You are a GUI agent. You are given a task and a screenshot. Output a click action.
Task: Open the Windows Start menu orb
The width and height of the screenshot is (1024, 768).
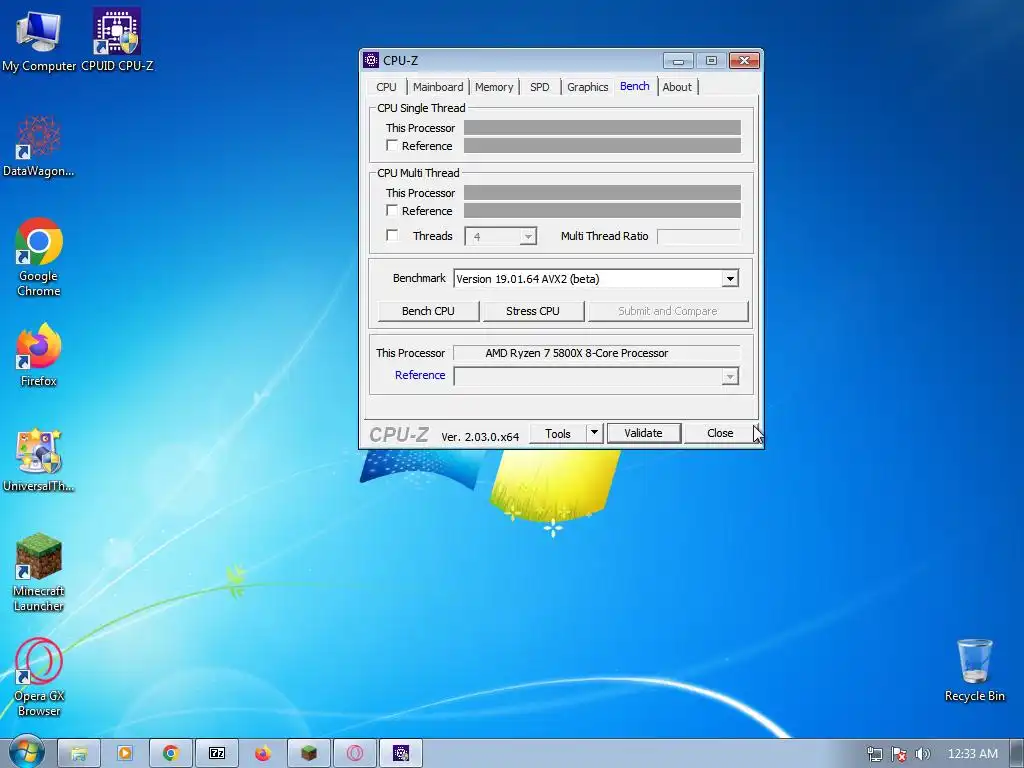[x=25, y=752]
